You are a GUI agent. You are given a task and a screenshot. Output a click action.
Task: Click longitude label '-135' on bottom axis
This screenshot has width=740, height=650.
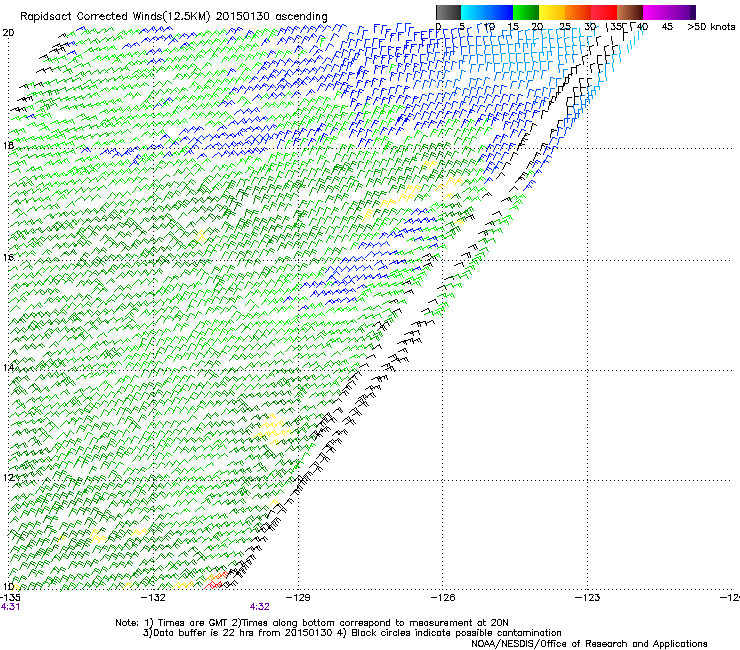(x=10, y=598)
